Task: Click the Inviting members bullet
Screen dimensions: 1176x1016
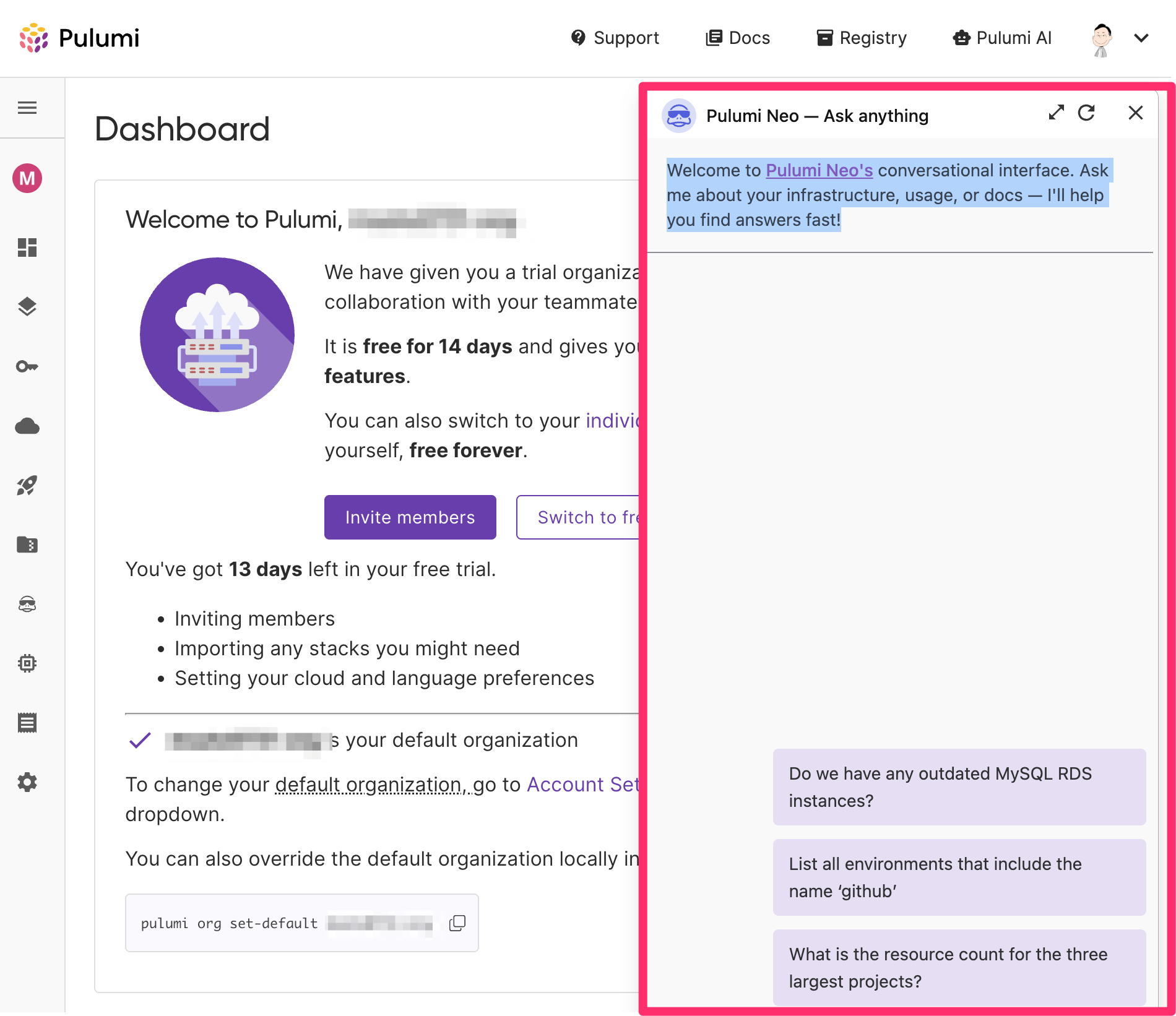Action: point(254,619)
